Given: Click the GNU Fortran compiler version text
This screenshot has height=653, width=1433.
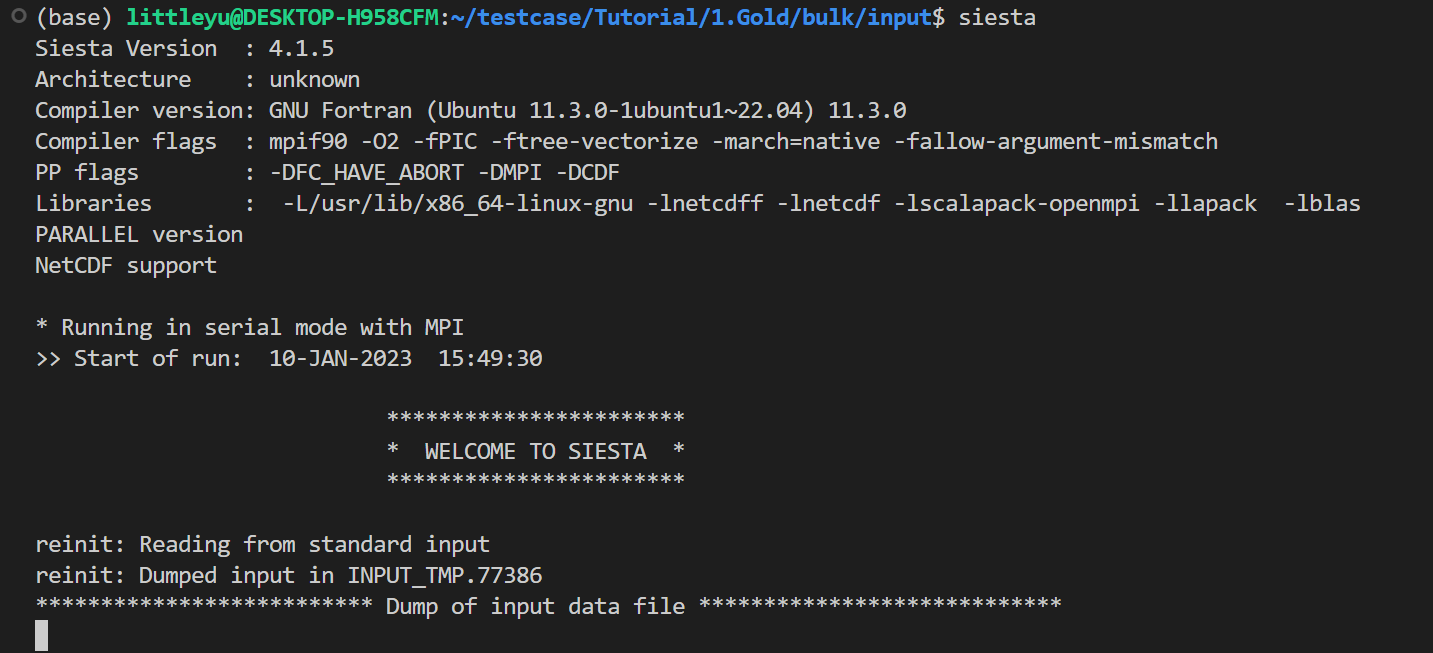Looking at the screenshot, I should coord(587,110).
